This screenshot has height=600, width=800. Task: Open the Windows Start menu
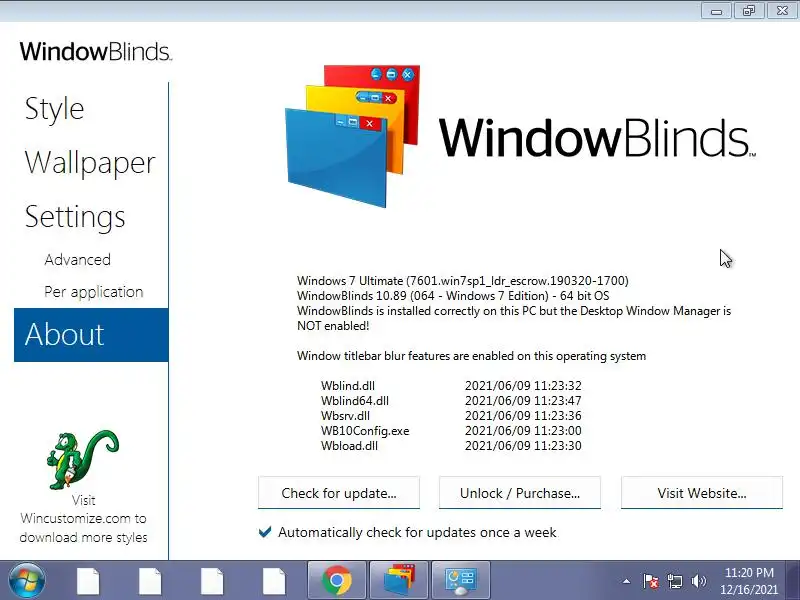coord(27,581)
